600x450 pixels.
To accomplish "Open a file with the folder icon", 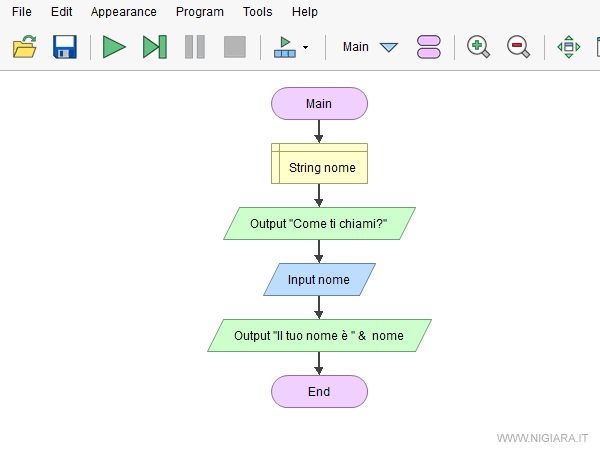I will pos(25,46).
